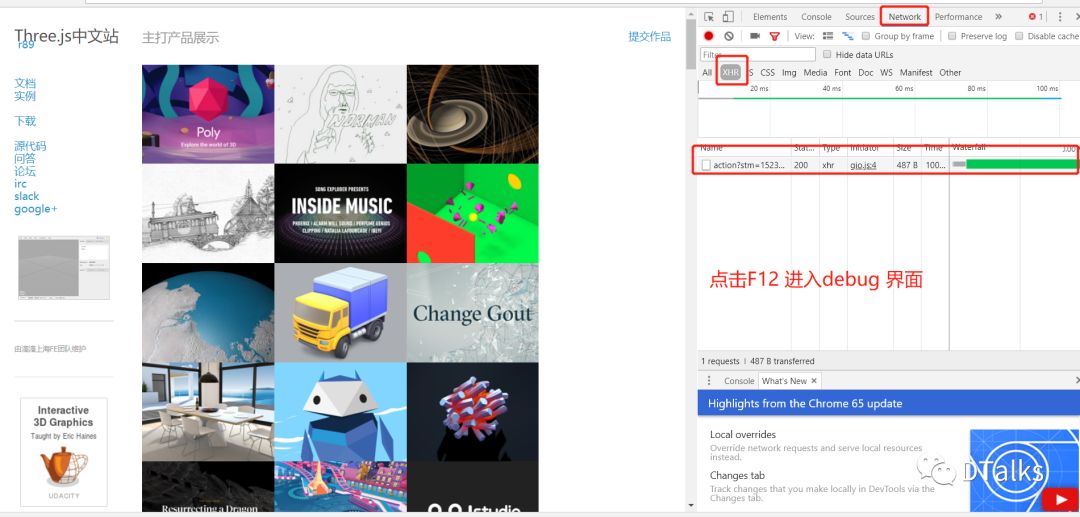Toggle the waterfall overview view icon
1080x517 pixels.
pos(848,36)
